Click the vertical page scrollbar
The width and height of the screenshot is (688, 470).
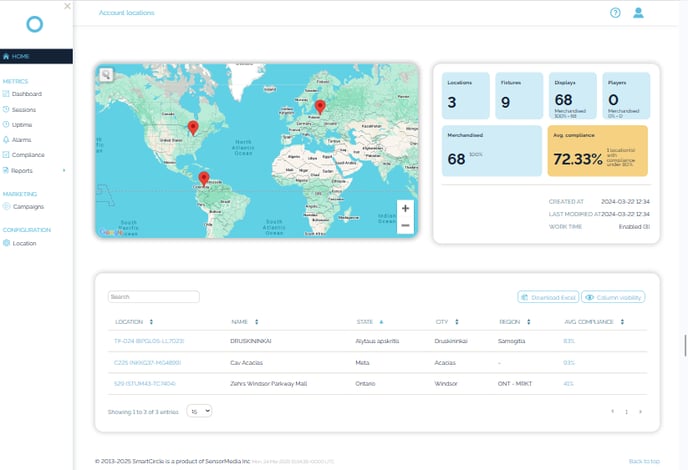coord(685,346)
